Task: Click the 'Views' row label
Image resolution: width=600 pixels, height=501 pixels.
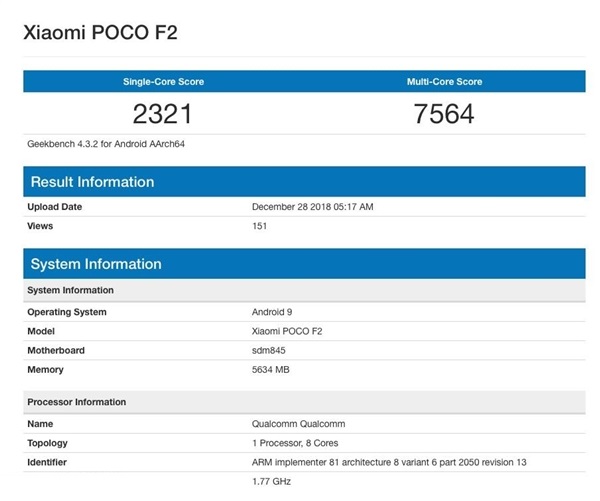Action: tap(40, 226)
